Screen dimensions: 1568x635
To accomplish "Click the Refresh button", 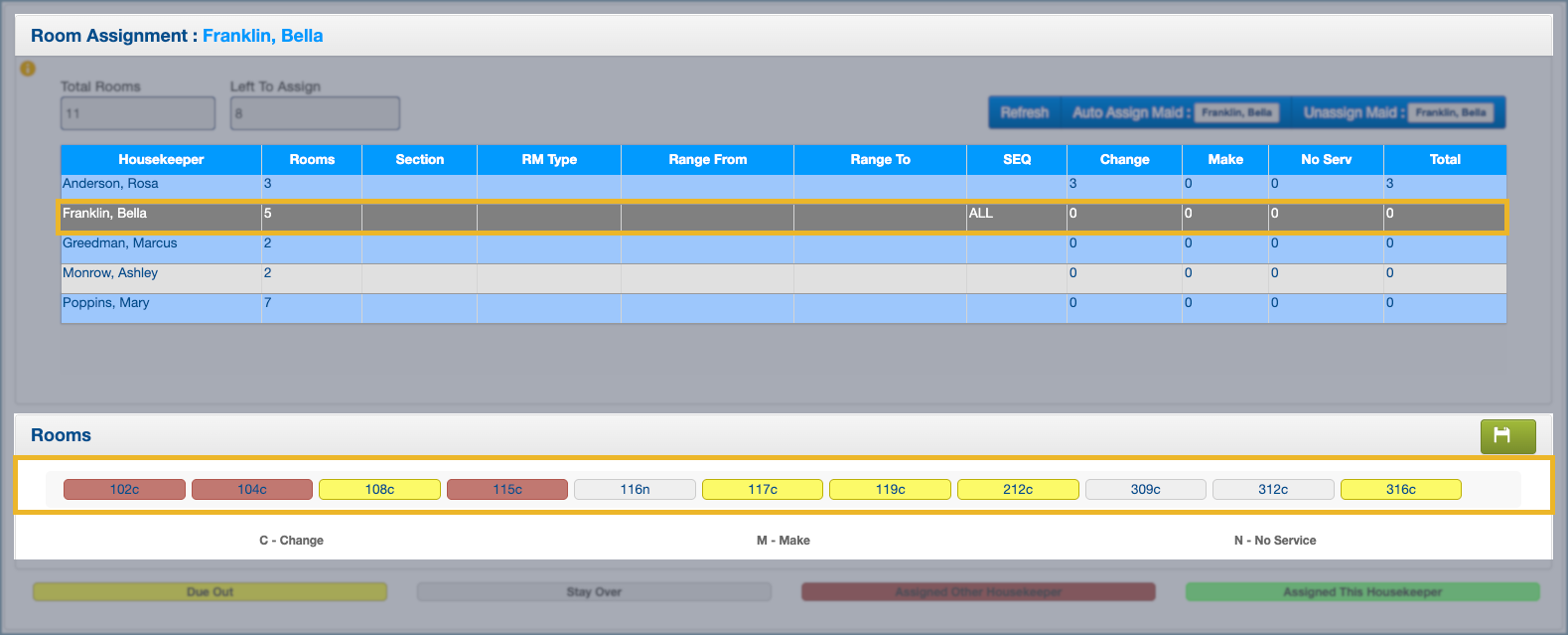I will click(1024, 112).
